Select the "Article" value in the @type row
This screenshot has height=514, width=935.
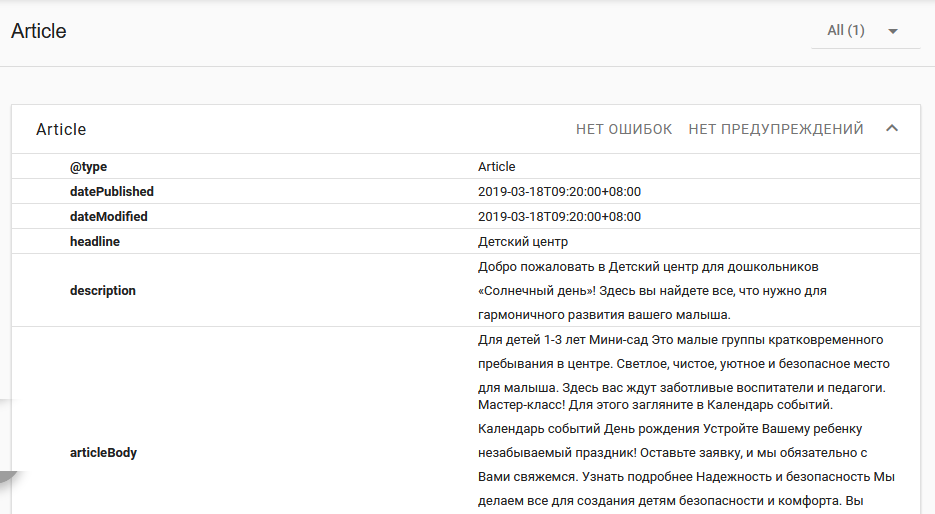point(497,167)
